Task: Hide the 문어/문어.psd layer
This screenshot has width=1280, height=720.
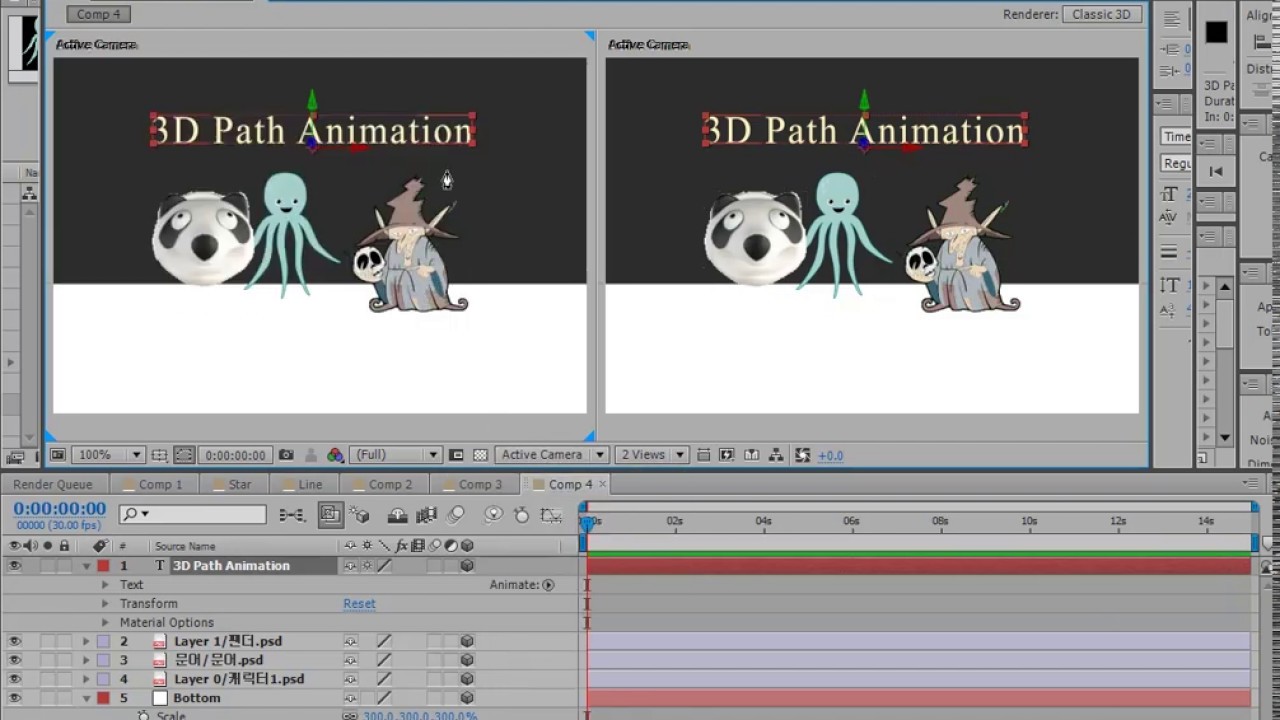Action: [14, 660]
